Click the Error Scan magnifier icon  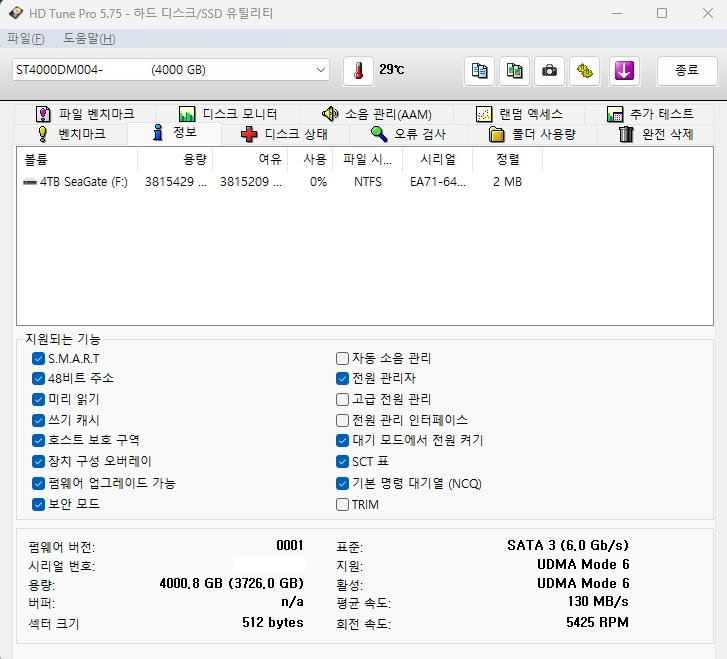(379, 134)
